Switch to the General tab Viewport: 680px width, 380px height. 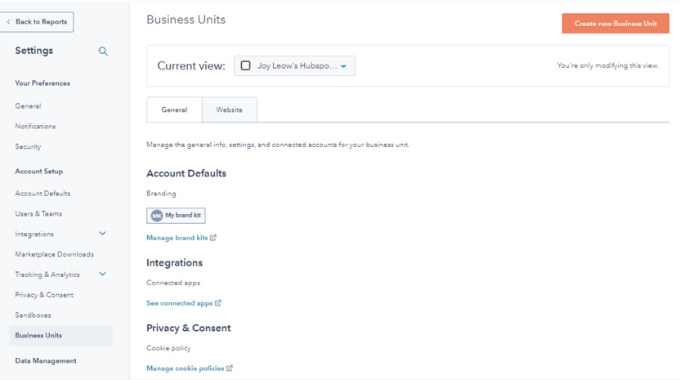[x=174, y=110]
